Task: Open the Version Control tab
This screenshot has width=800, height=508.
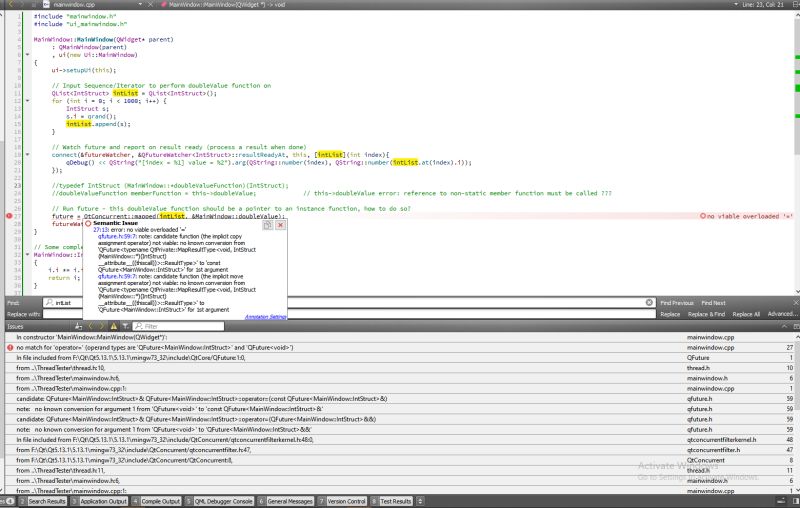Action: pos(342,501)
